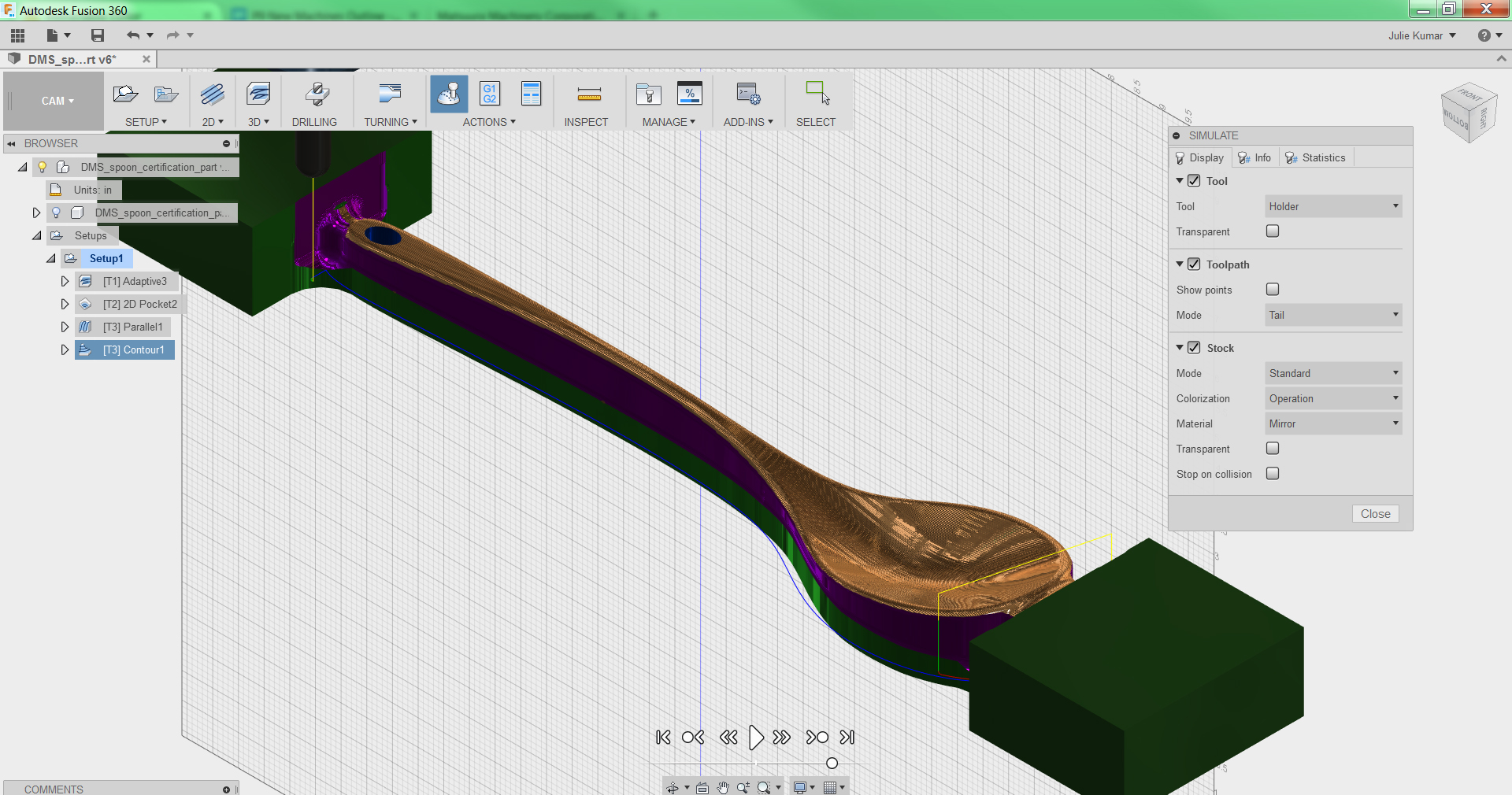Open the Display Settings monitor icon

(x=800, y=787)
